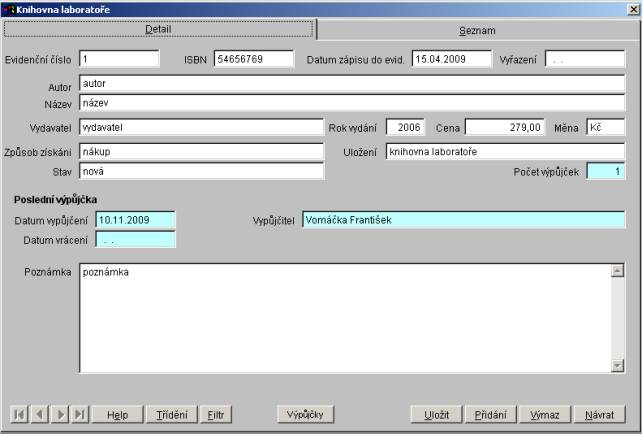Click the Třídění sort button
Screen dimensions: 642x434
click(169, 414)
